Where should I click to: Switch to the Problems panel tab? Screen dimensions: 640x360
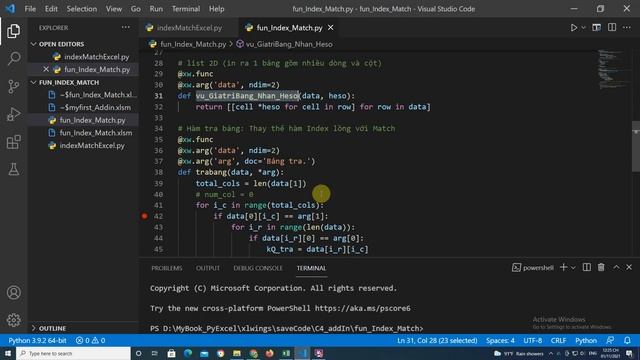pos(167,268)
